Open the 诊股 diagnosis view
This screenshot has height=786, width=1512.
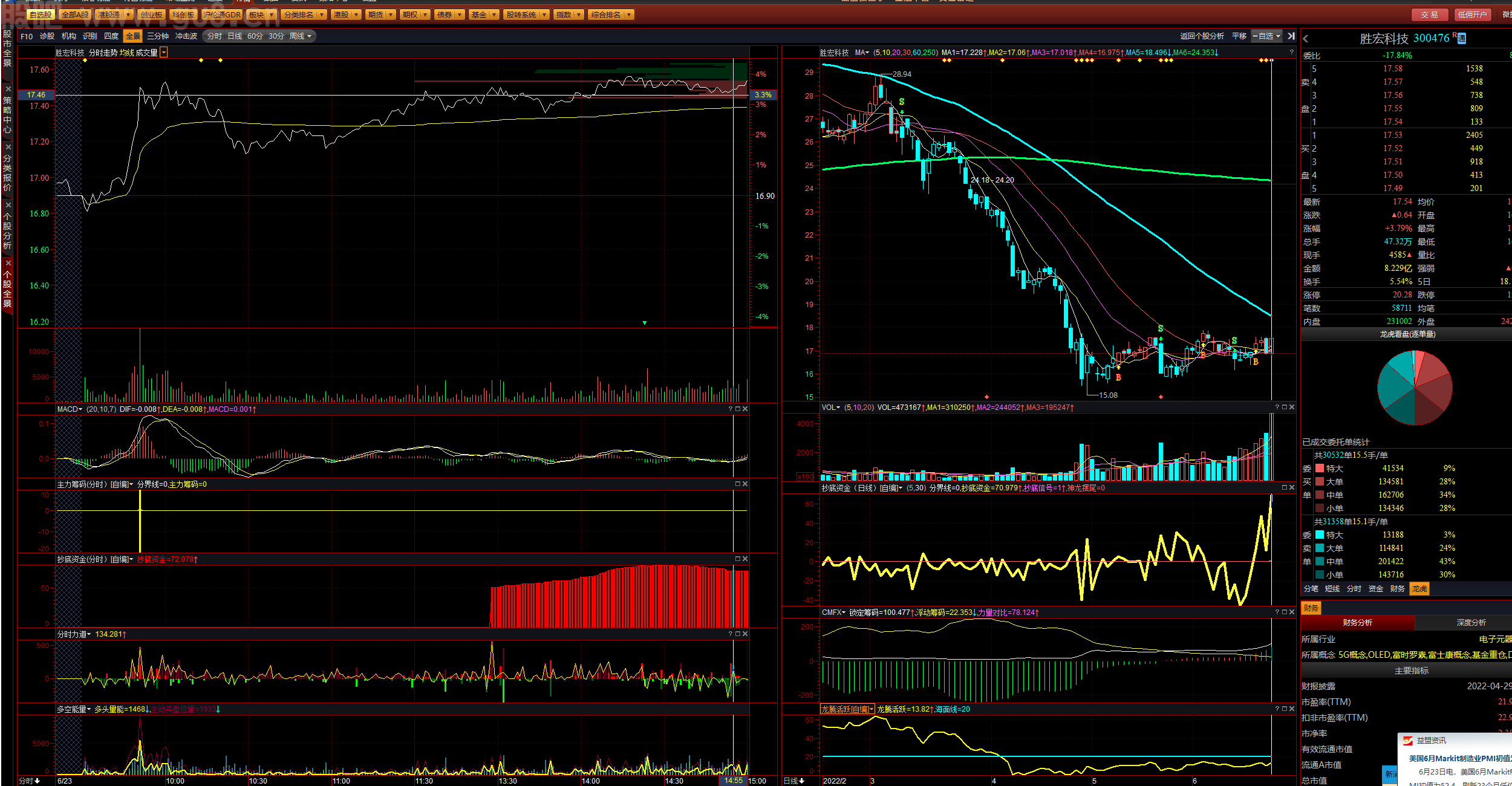tap(47, 36)
